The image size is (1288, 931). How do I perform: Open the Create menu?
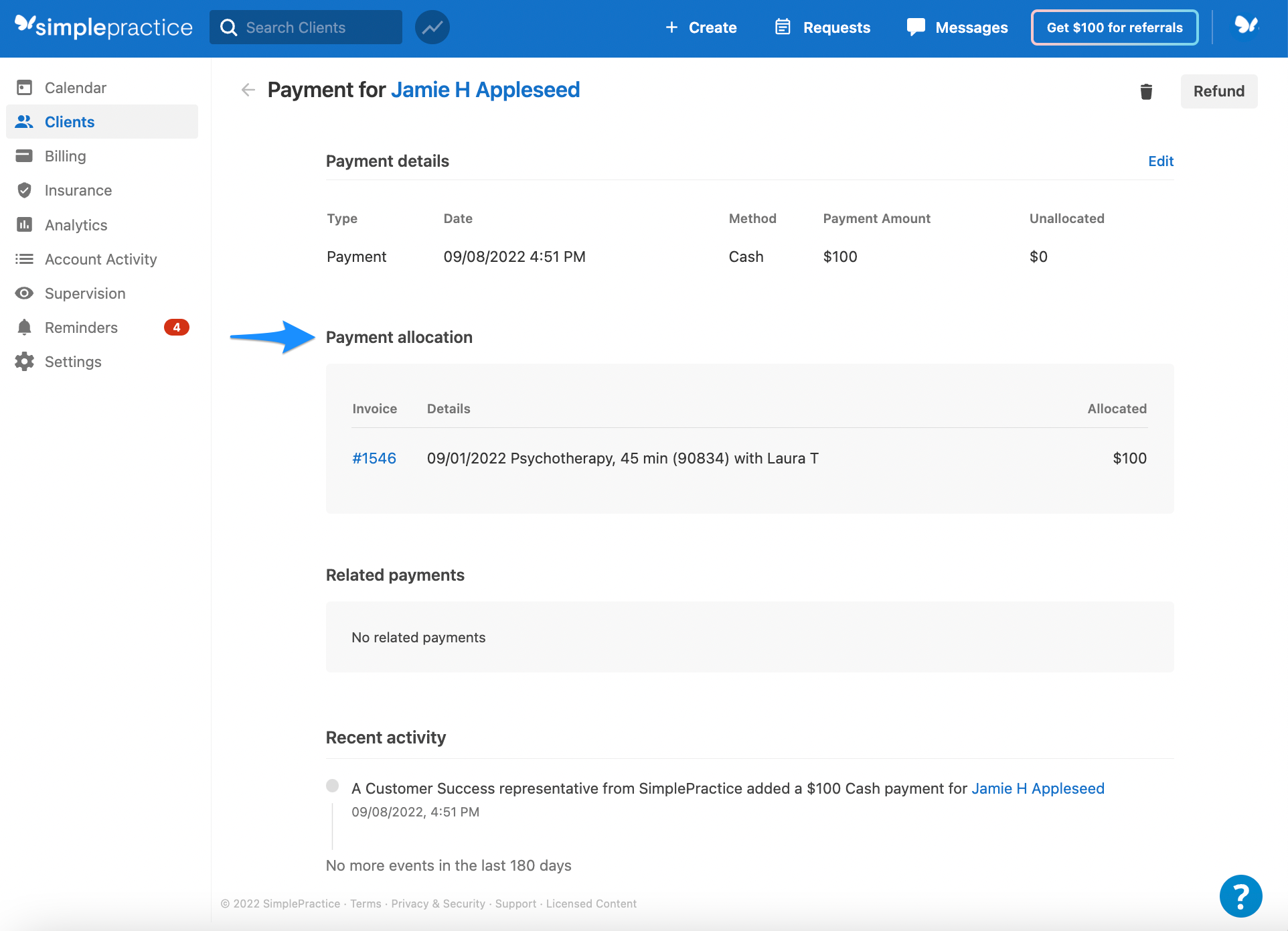[701, 27]
